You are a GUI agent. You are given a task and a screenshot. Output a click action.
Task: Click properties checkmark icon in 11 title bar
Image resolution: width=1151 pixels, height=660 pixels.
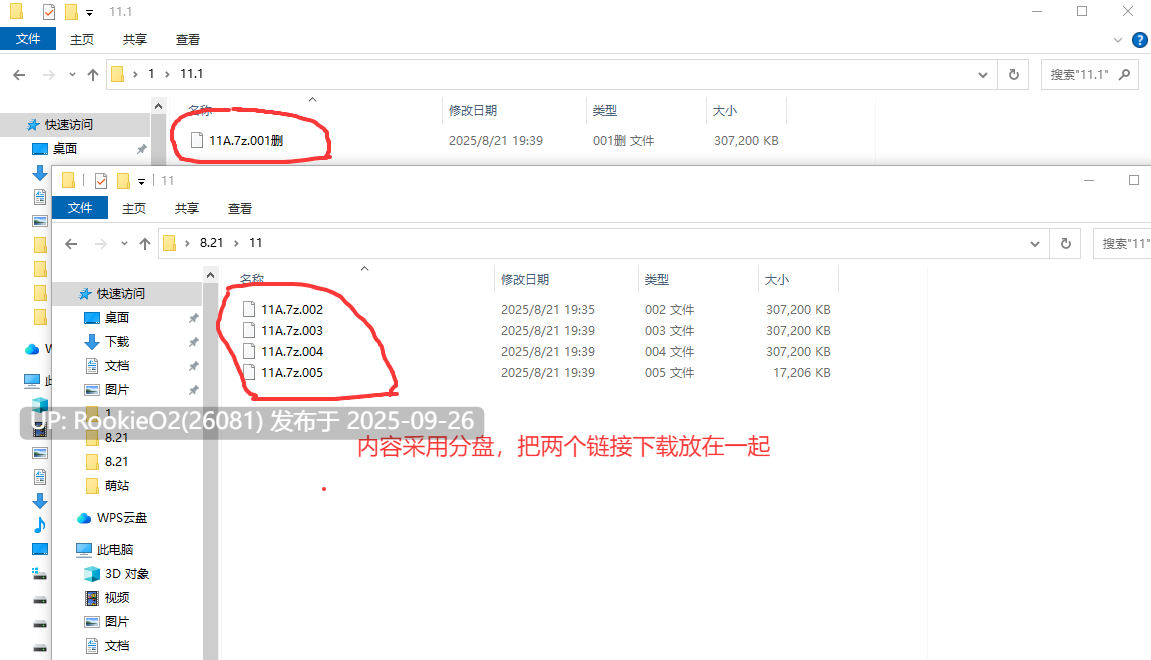pyautogui.click(x=101, y=181)
